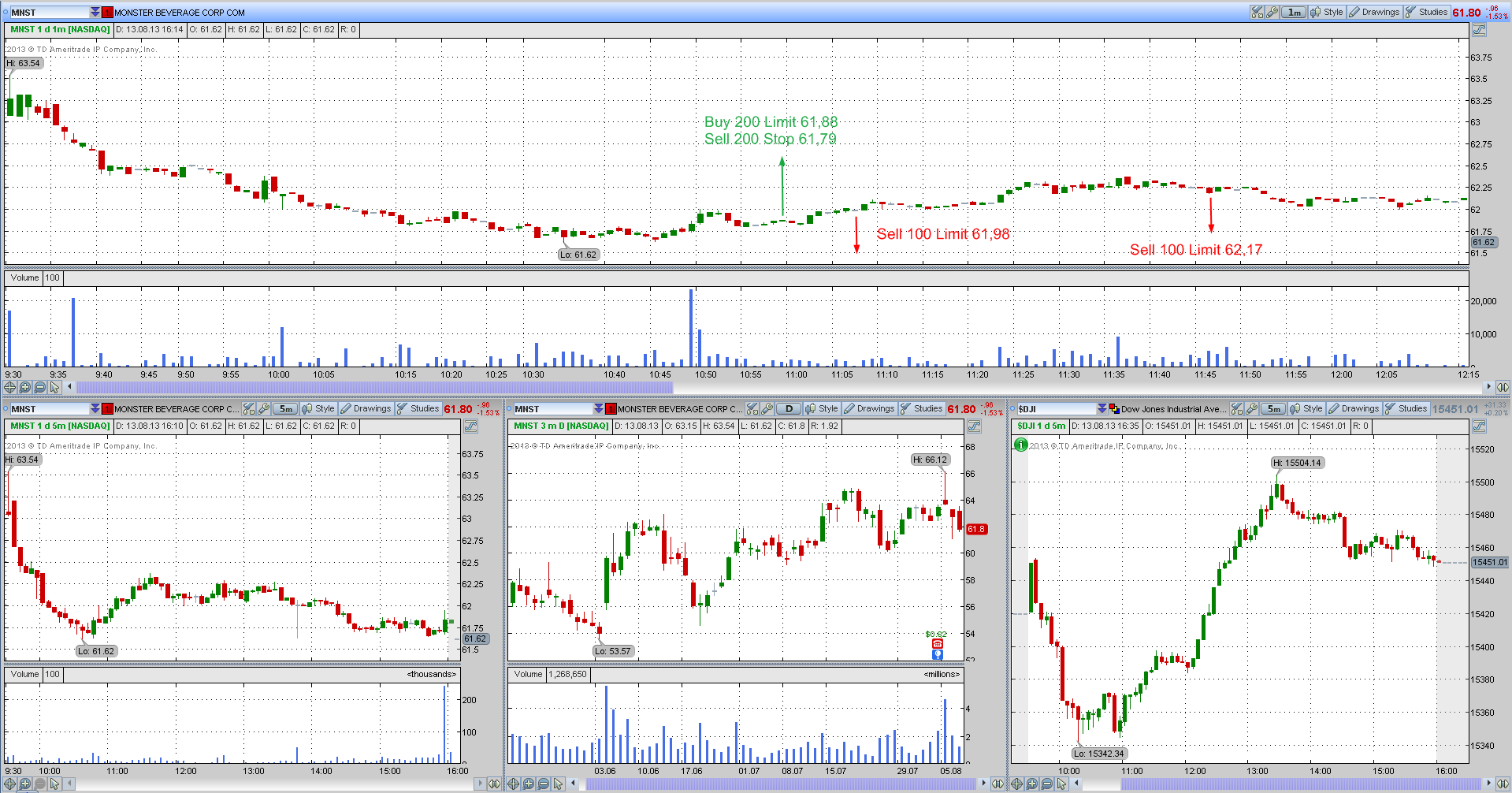The image size is (1512, 793).
Task: Click purple time scrollbar below $DJI chart
Action: click(x=1300, y=784)
